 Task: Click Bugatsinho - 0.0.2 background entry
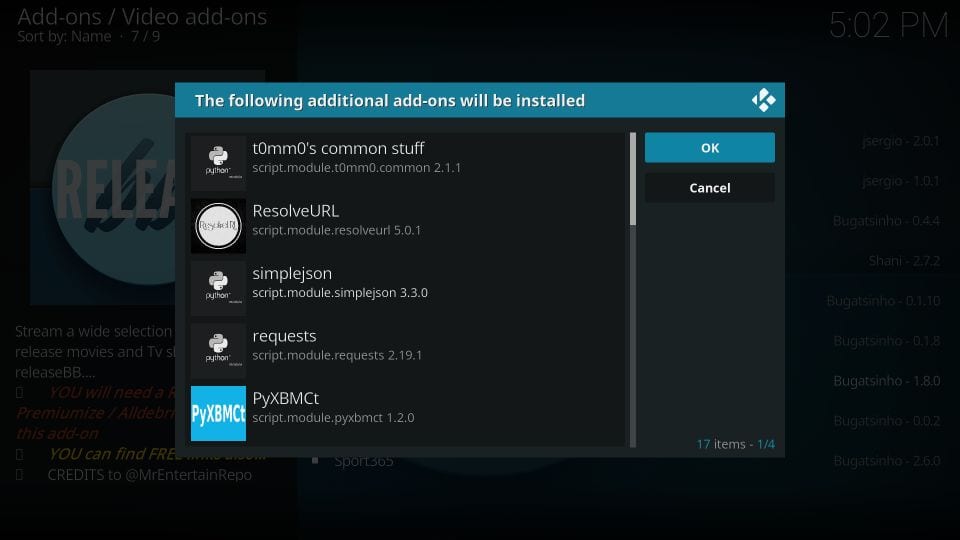pos(887,421)
